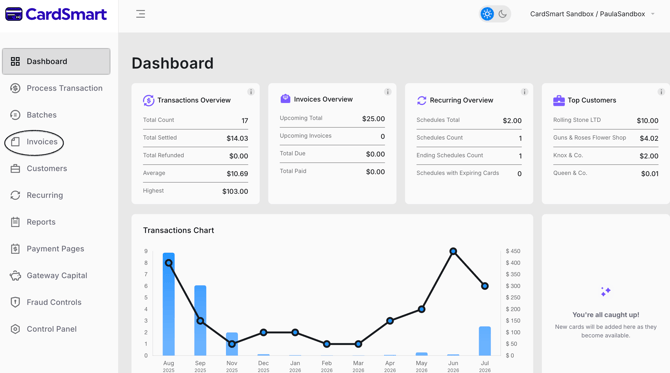
Task: Click the Aug 2025 chart bar
Action: coord(169,304)
